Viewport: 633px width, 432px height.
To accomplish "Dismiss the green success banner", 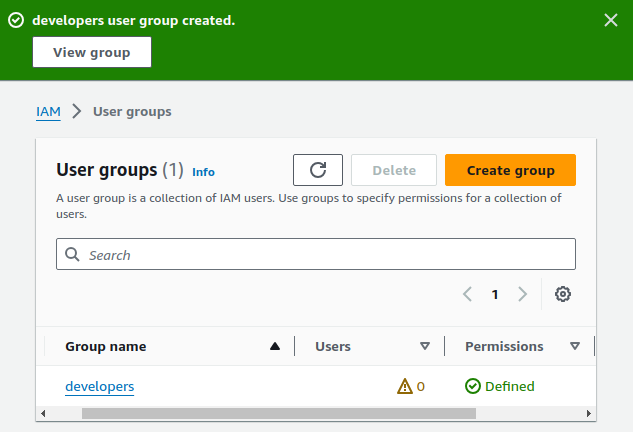I will click(x=611, y=21).
